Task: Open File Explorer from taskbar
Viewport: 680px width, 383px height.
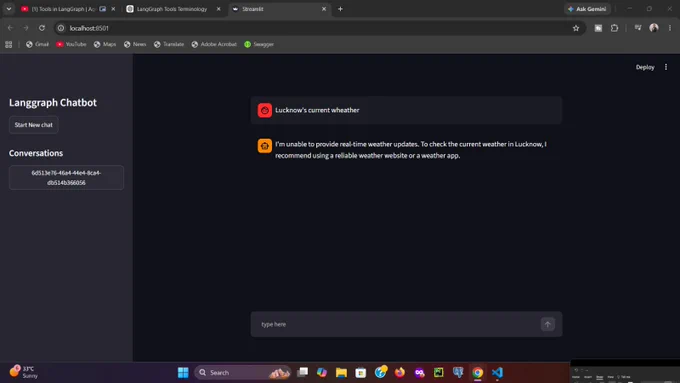Action: pyautogui.click(x=341, y=373)
